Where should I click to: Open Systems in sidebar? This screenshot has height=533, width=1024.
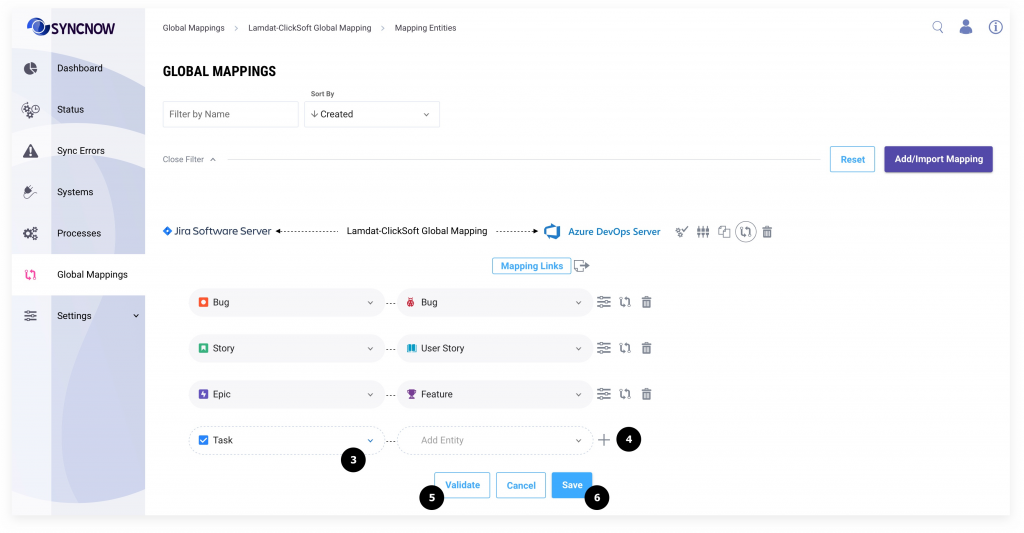(74, 192)
